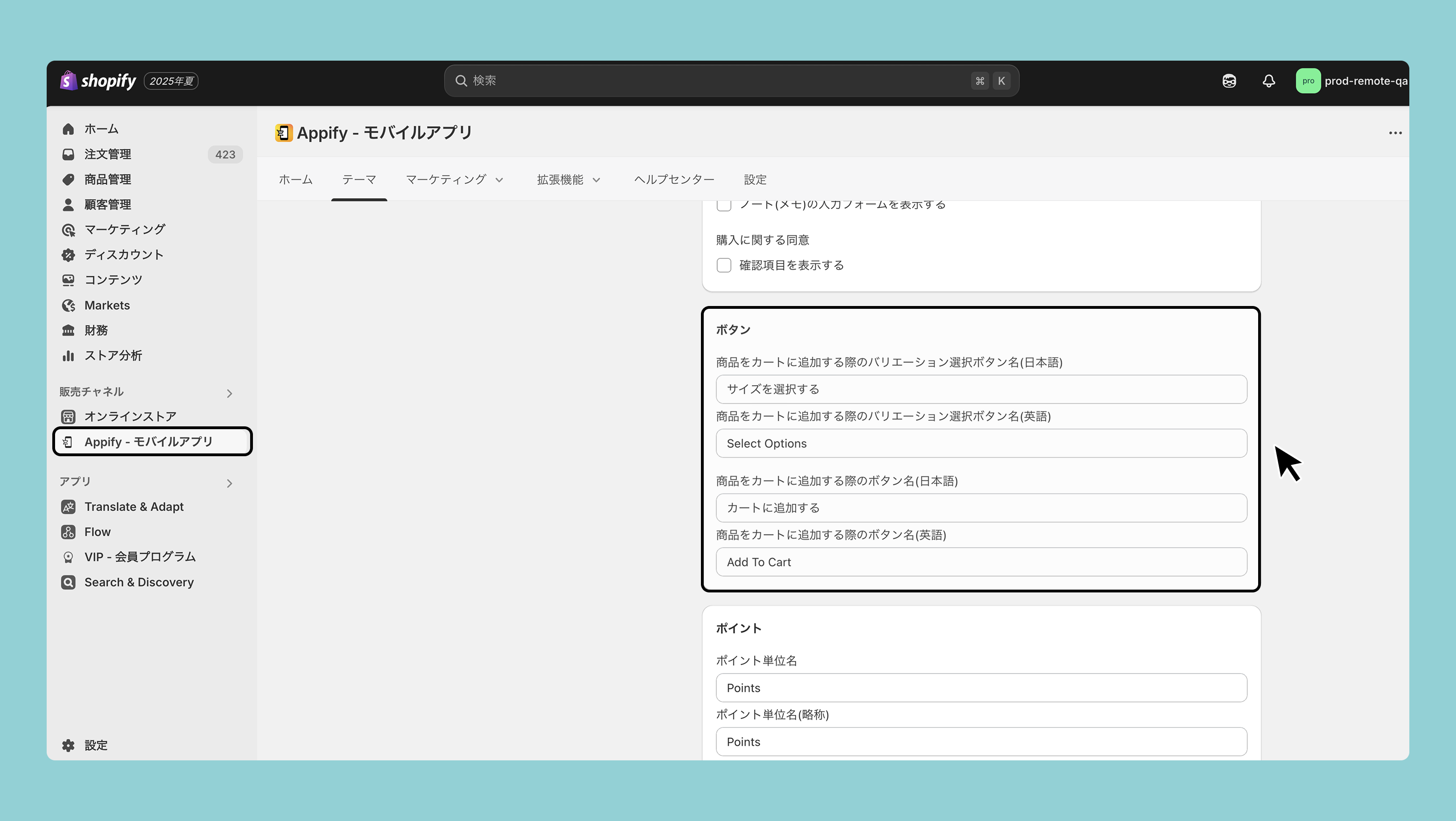Open ヘルプセンター tab
This screenshot has width=1456, height=821.
click(x=674, y=180)
